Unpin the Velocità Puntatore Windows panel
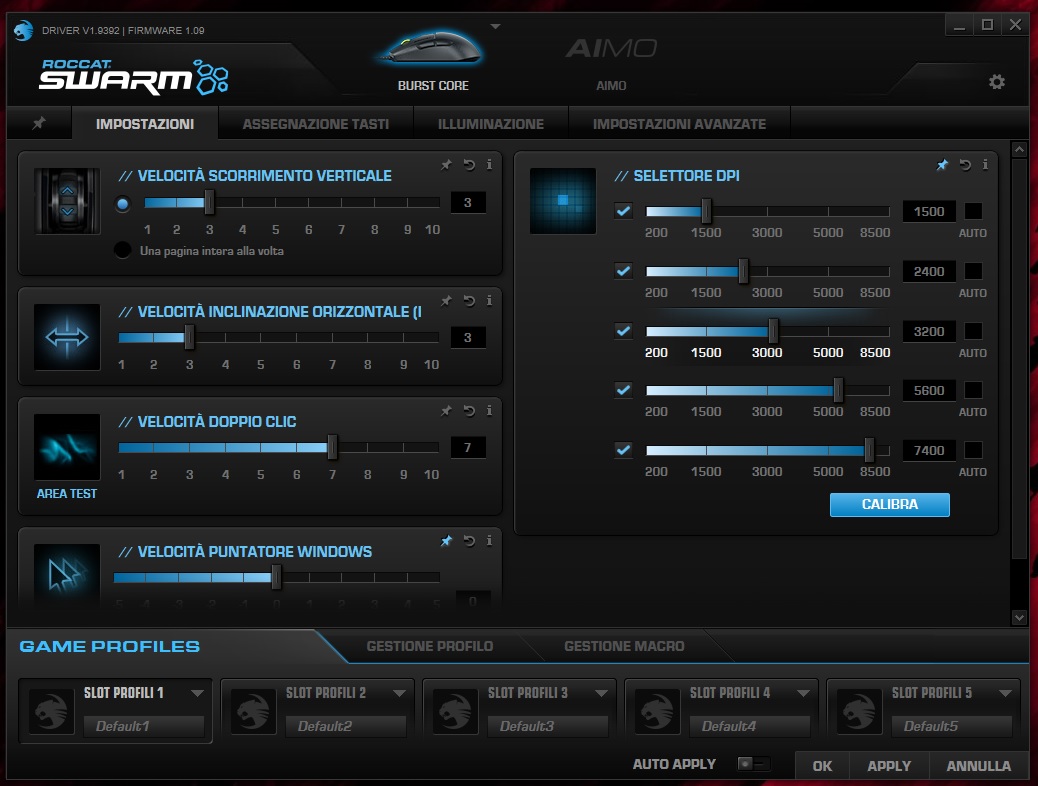Viewport: 1038px width, 786px height. 446,540
